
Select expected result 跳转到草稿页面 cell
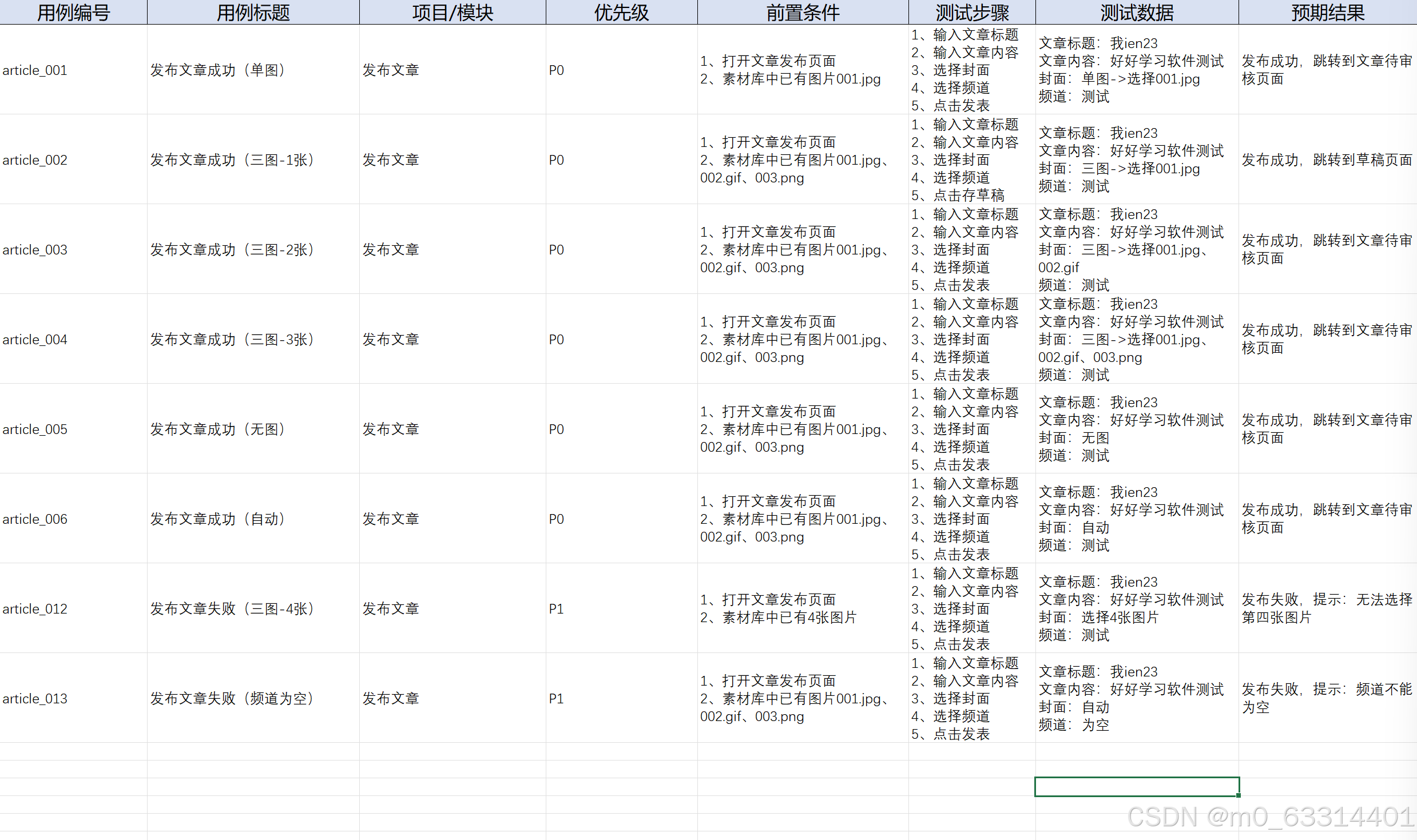coord(1327,160)
